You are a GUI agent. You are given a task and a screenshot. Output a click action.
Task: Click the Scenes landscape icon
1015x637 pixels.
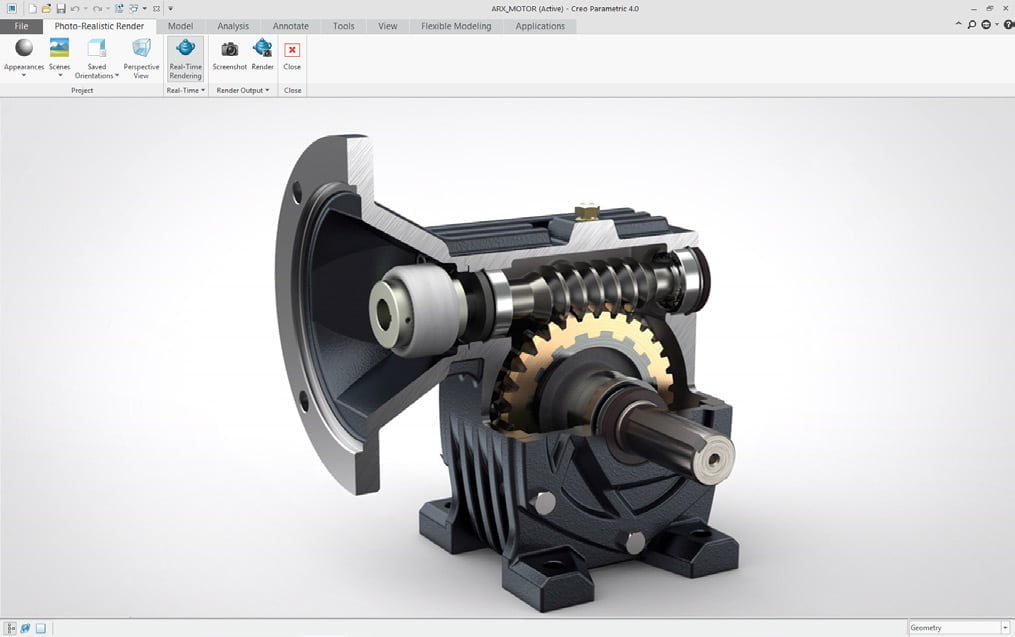tap(59, 49)
